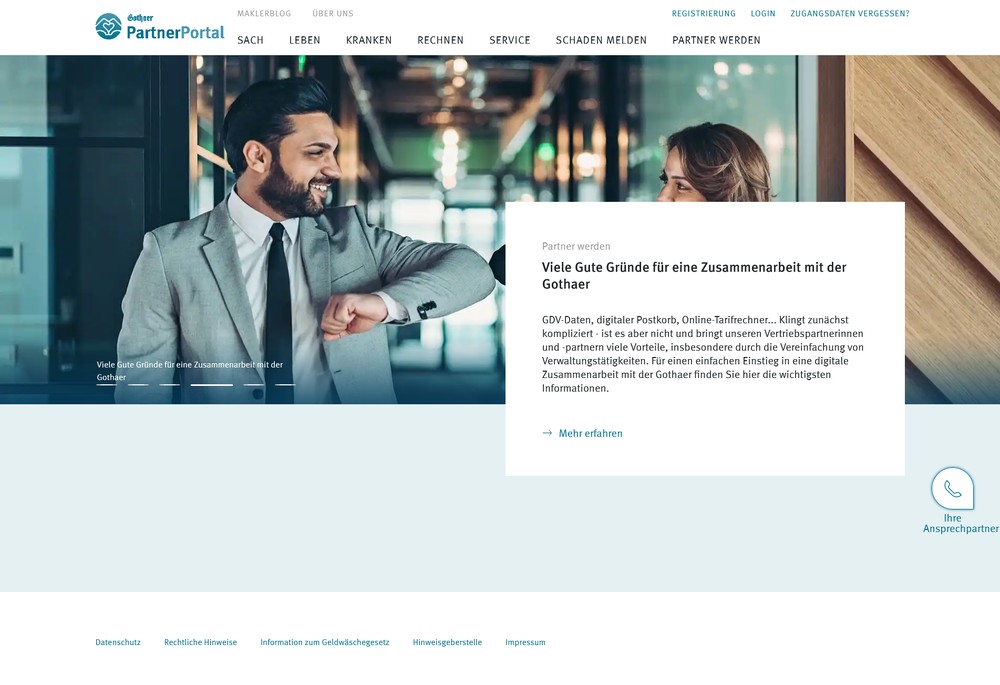Open the Impressum page
This screenshot has height=685, width=1000.
[525, 642]
